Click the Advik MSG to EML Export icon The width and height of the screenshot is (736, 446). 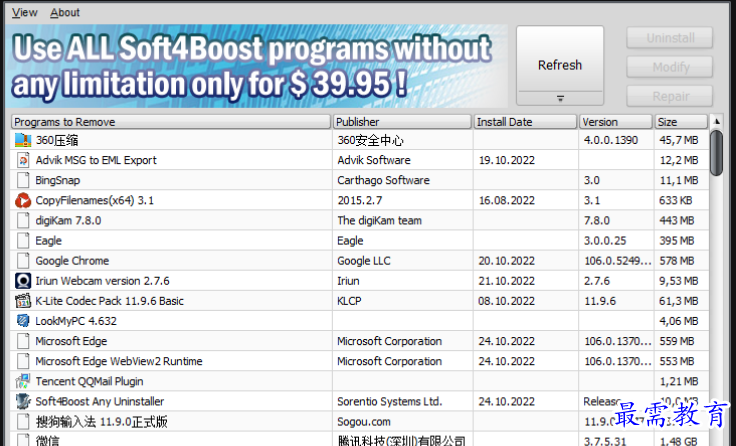(23, 160)
